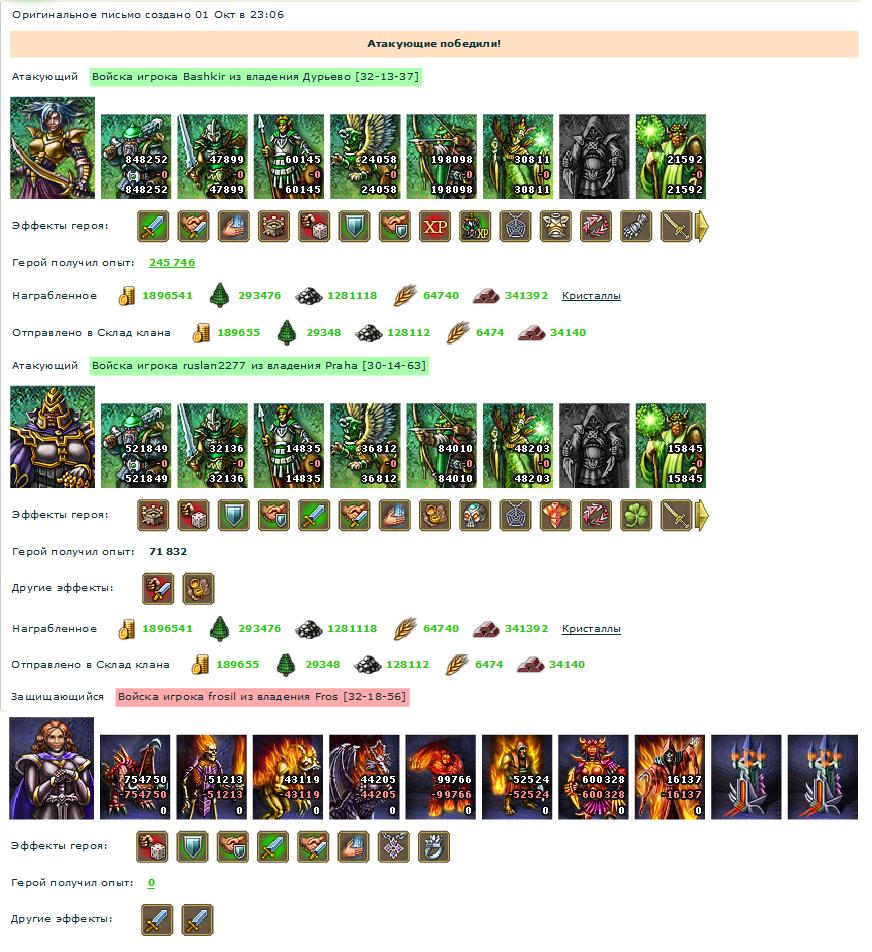Viewport: 872px width, 952px height.
Task: Click Bashkir's first sword effect icon
Action: point(153,226)
